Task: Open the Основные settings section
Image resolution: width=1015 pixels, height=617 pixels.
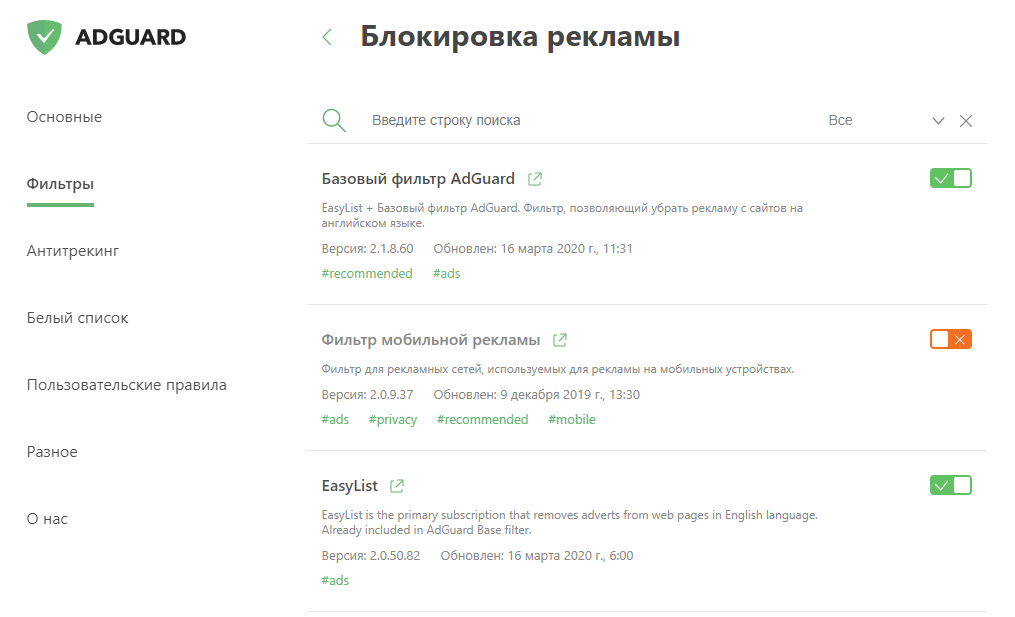Action: (64, 117)
